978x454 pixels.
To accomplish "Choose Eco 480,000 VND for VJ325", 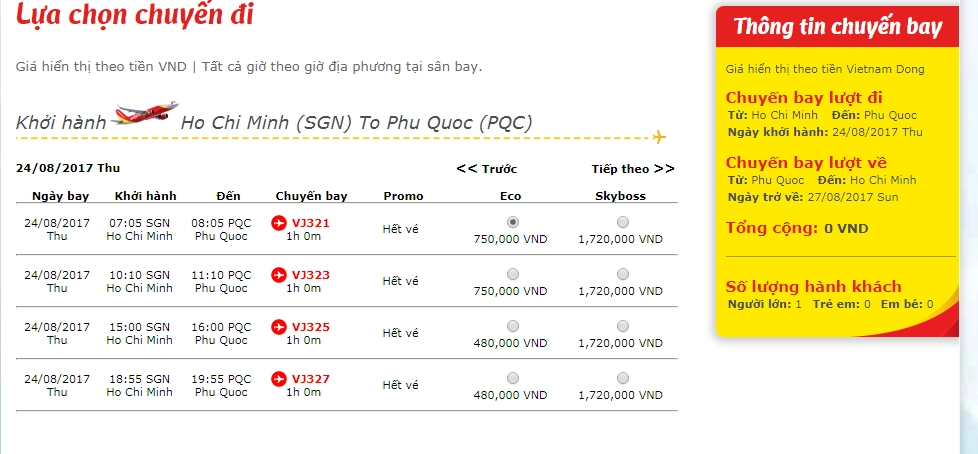I will click(513, 326).
